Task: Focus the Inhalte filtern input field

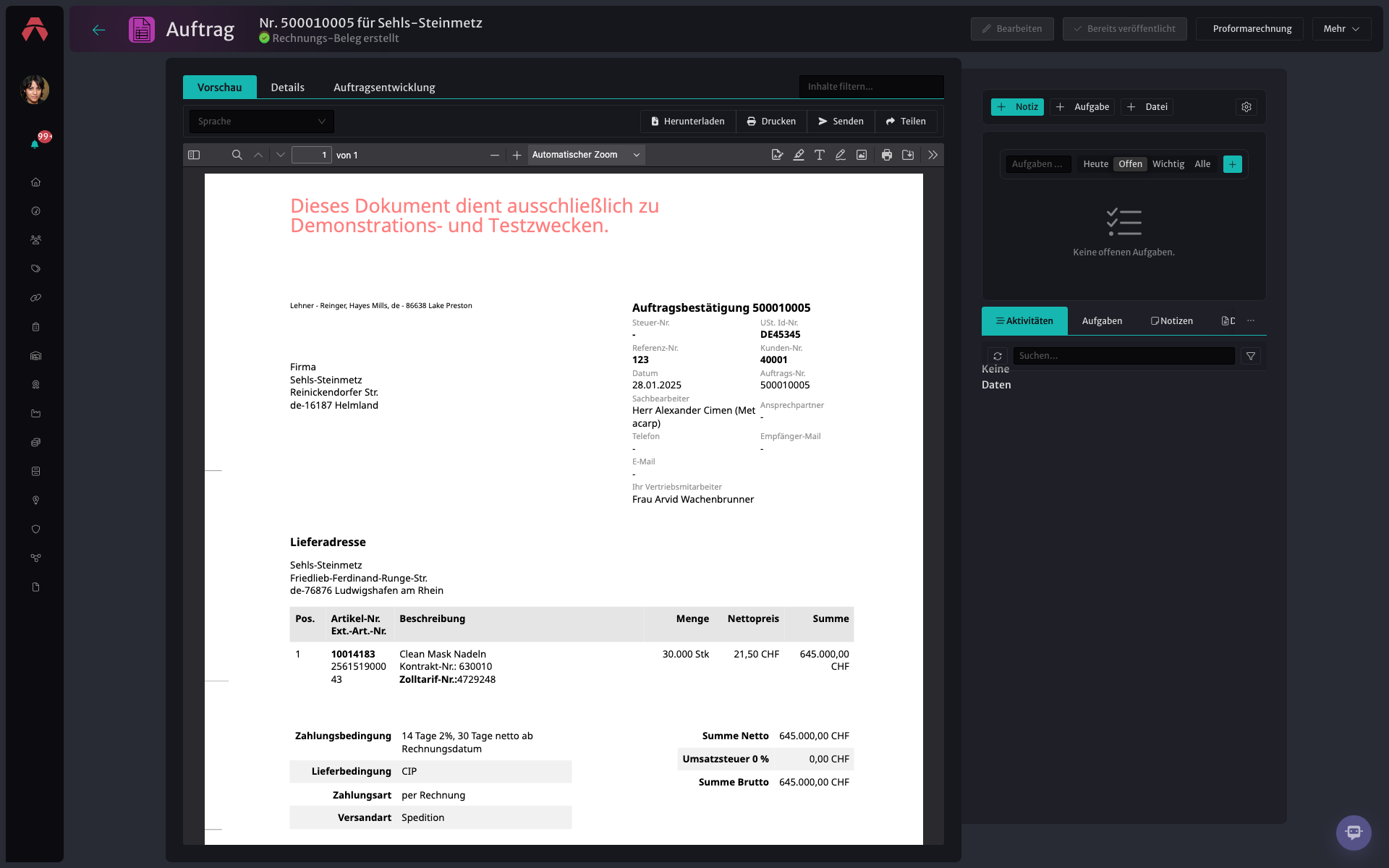Action: click(x=871, y=87)
